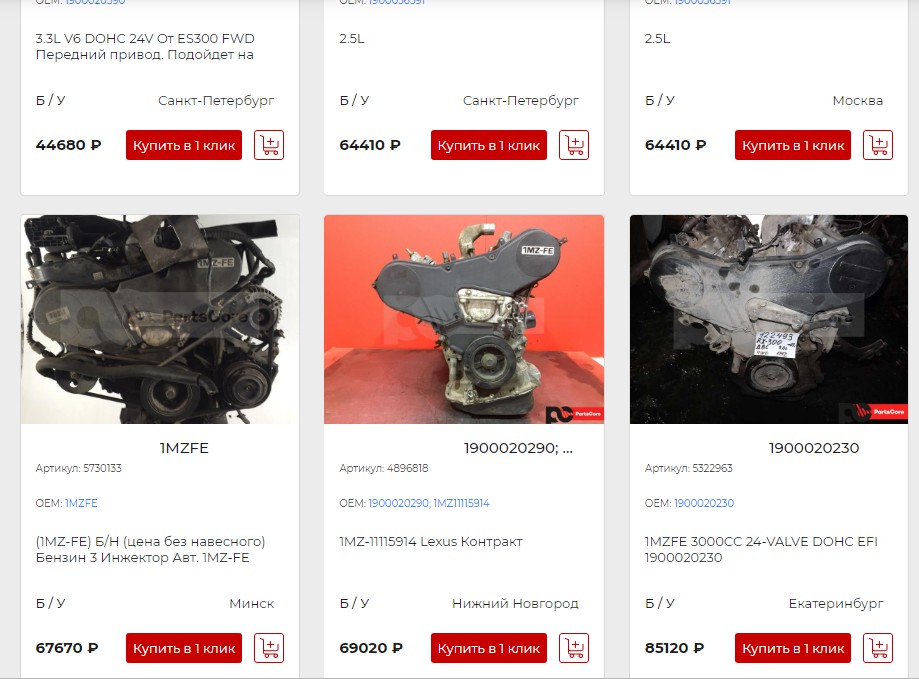View the RX-300 labeled engine photo
This screenshot has height=679, width=919.
[769, 319]
